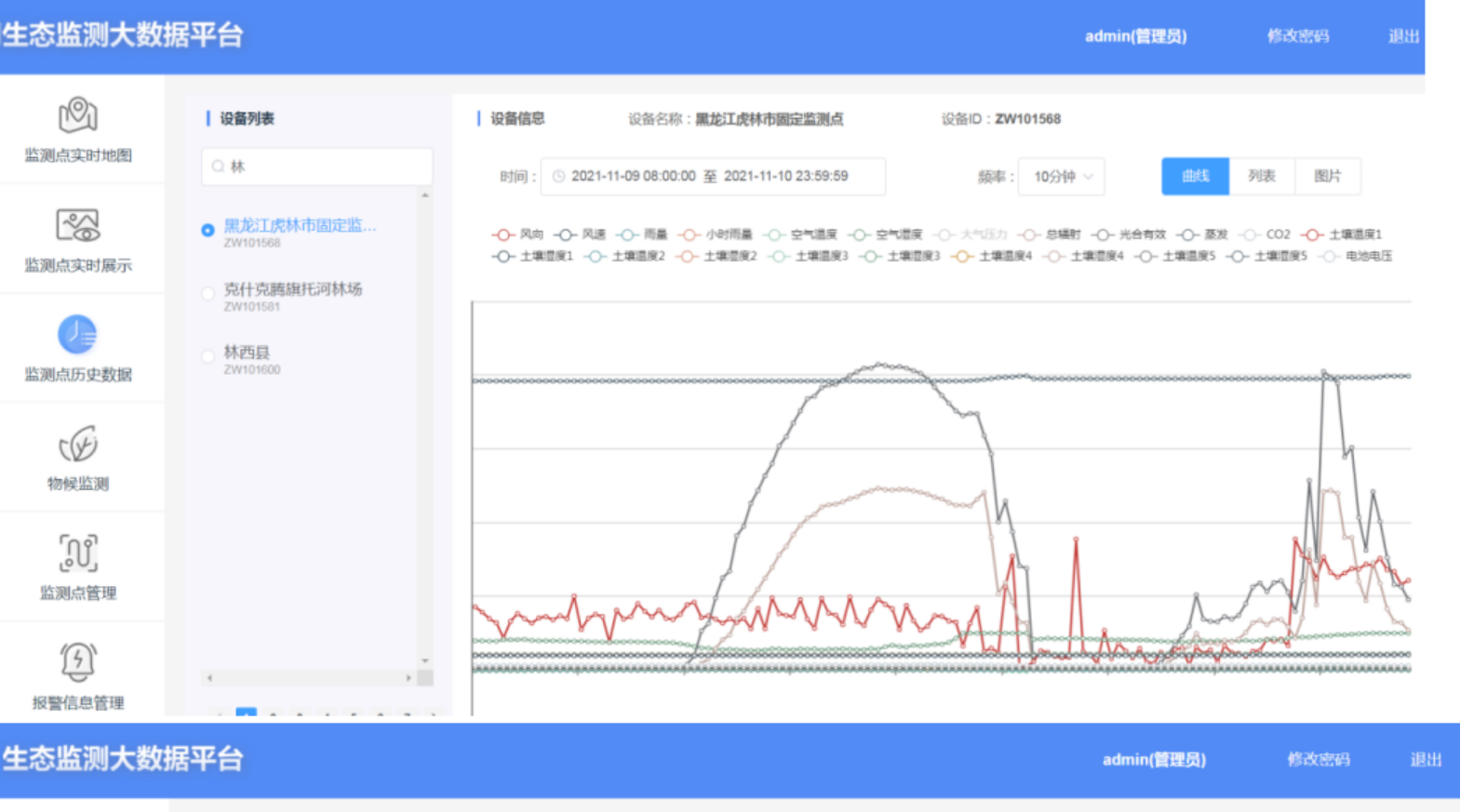Image resolution: width=1460 pixels, height=812 pixels.
Task: Click admin(管理员) in the upper header bar
Action: pos(1136,36)
